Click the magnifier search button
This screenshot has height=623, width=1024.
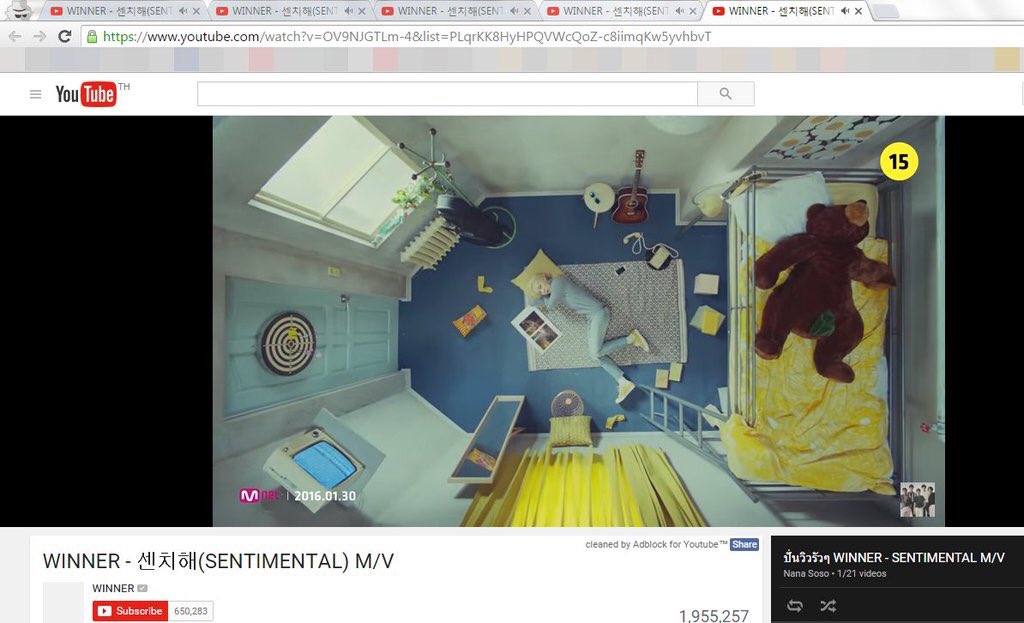pos(726,94)
